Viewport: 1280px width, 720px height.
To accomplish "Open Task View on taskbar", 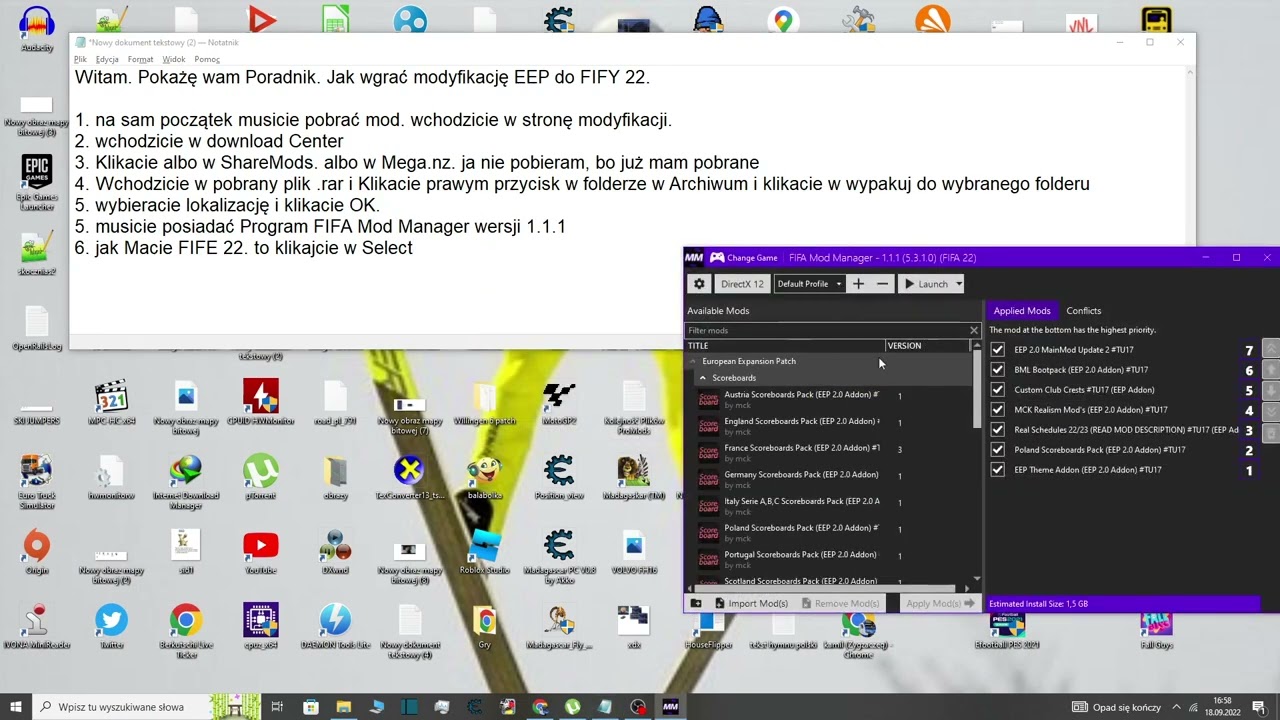I will click(277, 707).
